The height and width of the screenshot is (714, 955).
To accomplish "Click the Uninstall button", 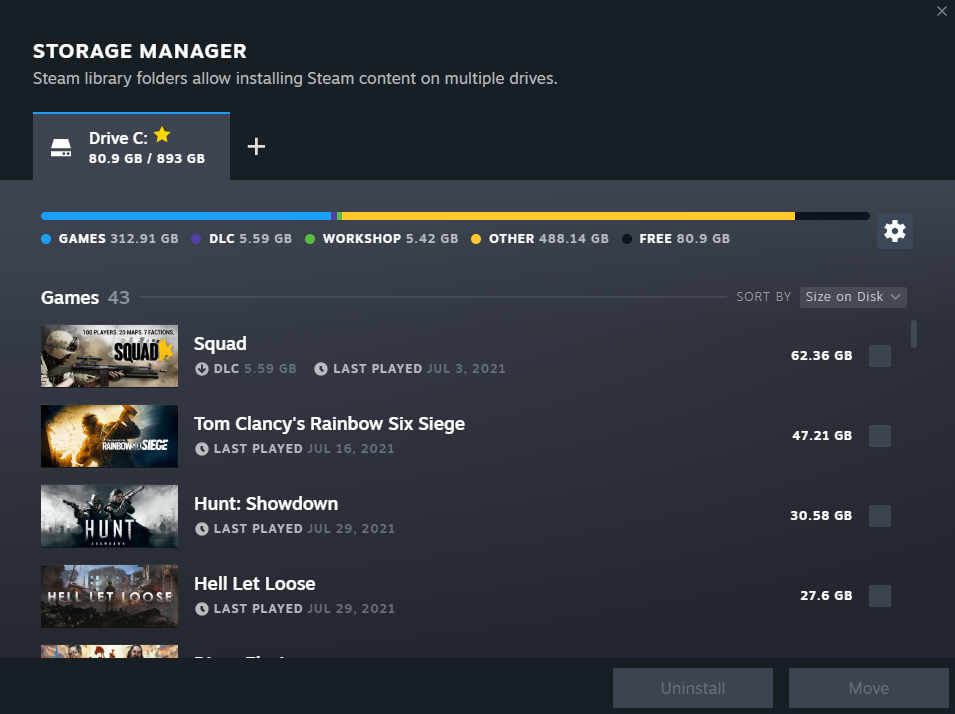I will point(692,688).
